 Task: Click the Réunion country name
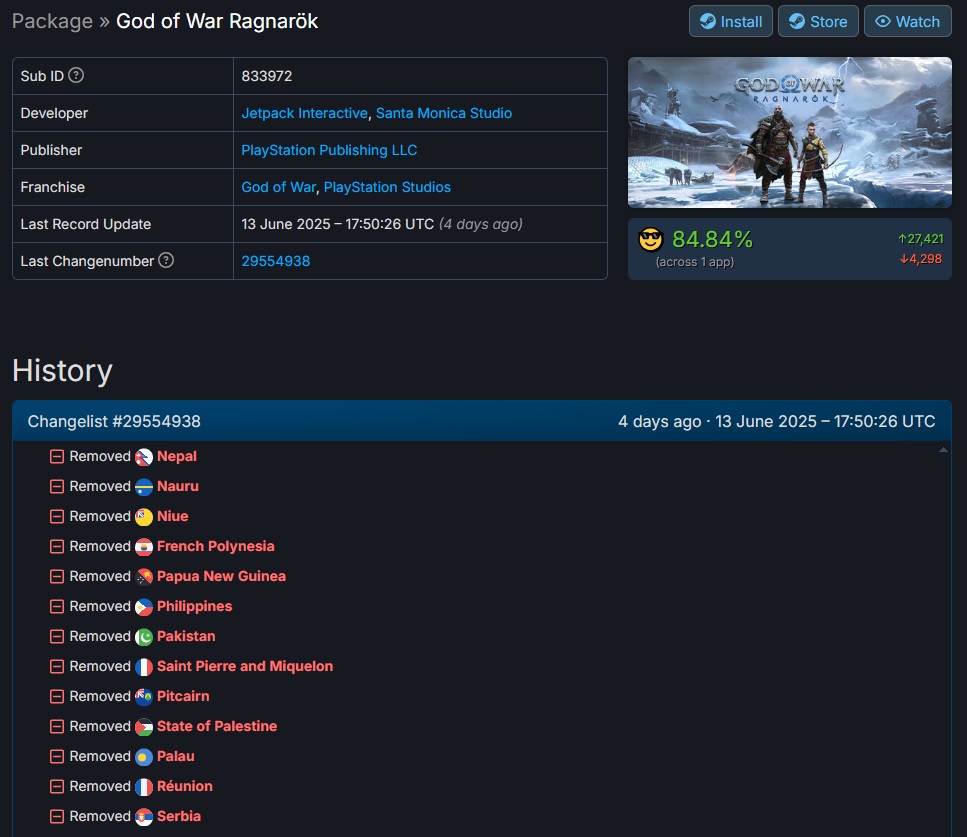[185, 786]
